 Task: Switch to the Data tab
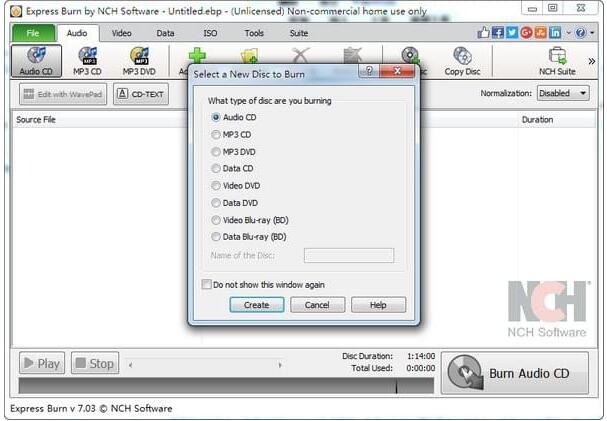pyautogui.click(x=165, y=33)
